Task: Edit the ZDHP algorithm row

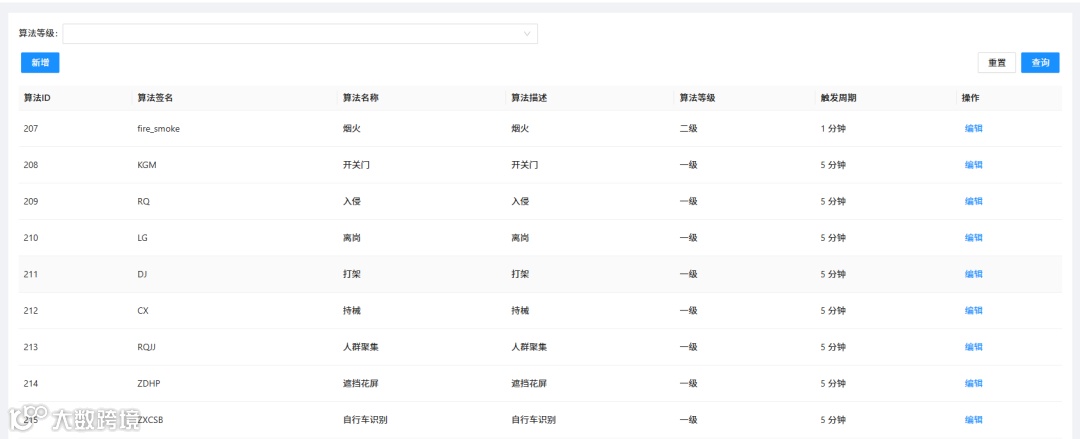Action: (973, 383)
